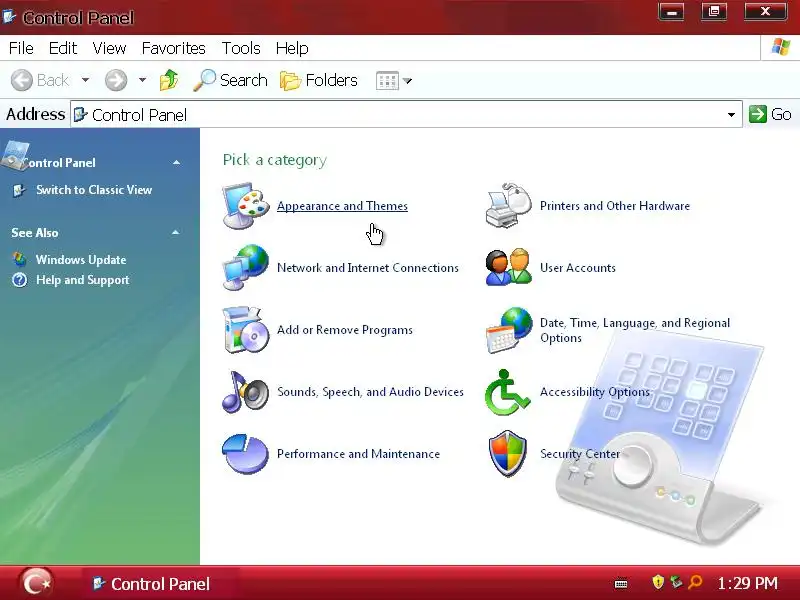Open Printers and Other Hardware link
This screenshot has height=600, width=800.
click(x=615, y=206)
